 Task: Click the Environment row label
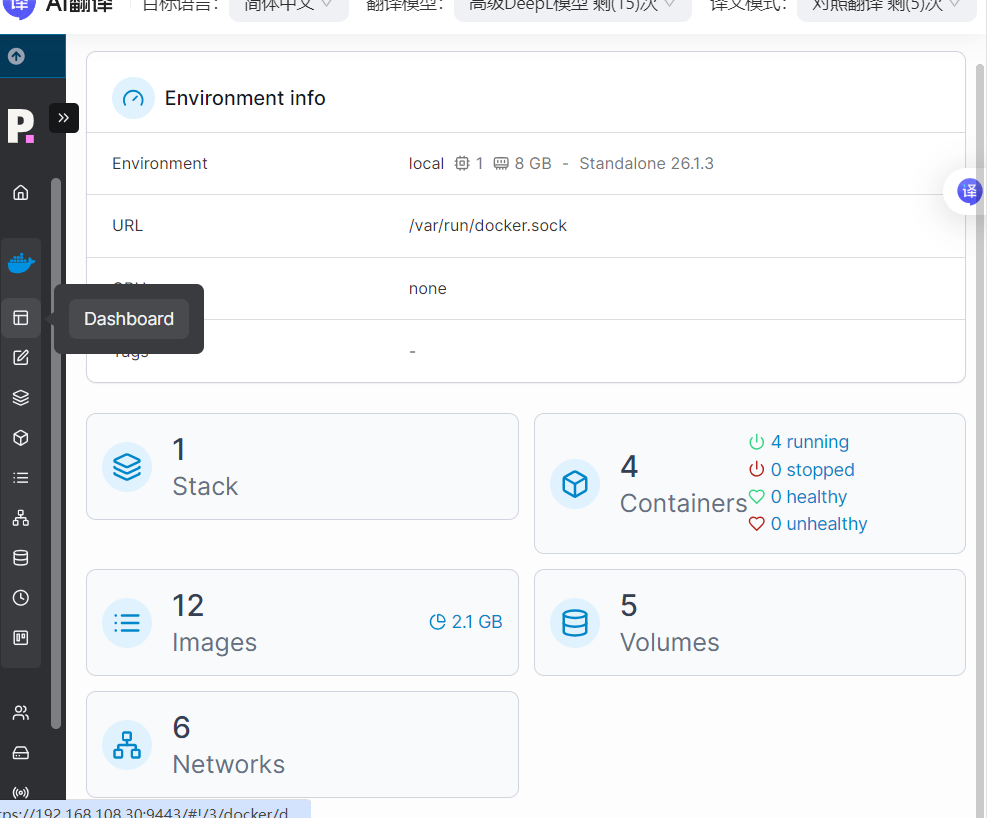coord(160,164)
